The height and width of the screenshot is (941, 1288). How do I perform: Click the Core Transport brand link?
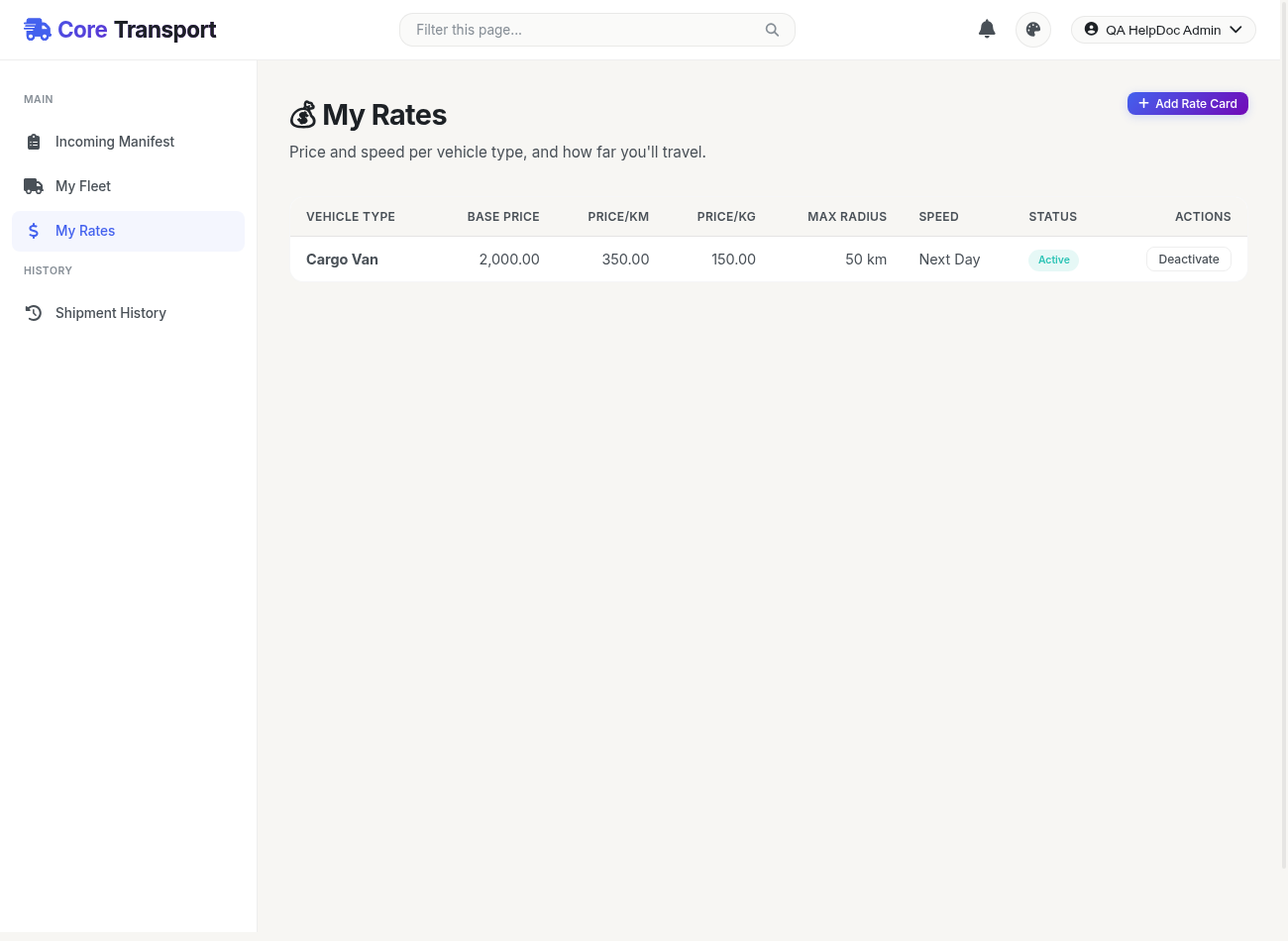[x=120, y=30]
